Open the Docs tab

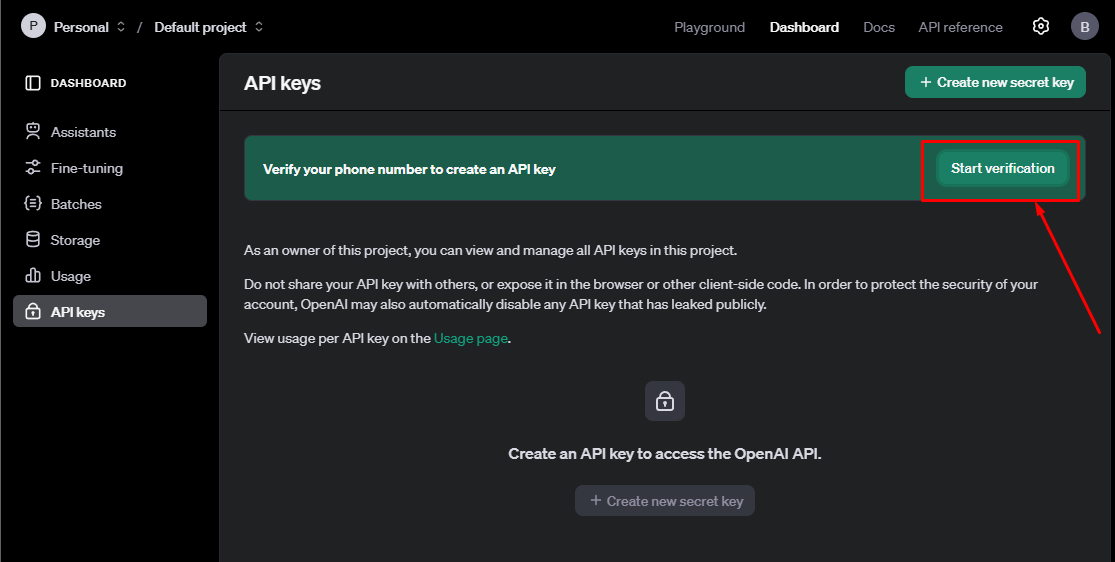(x=879, y=27)
